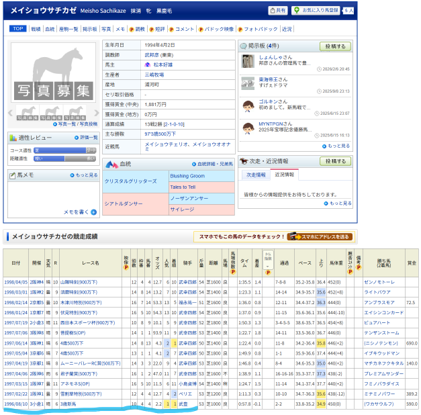The width and height of the screenshot is (421, 415).
Task: Open breeder 三嶋牧場 link
Action: (x=154, y=75)
